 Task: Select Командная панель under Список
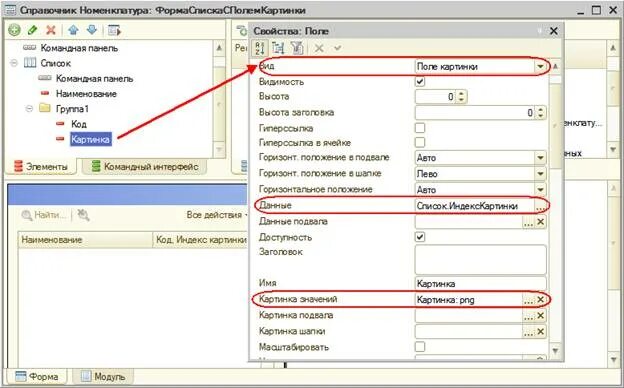pos(94,79)
